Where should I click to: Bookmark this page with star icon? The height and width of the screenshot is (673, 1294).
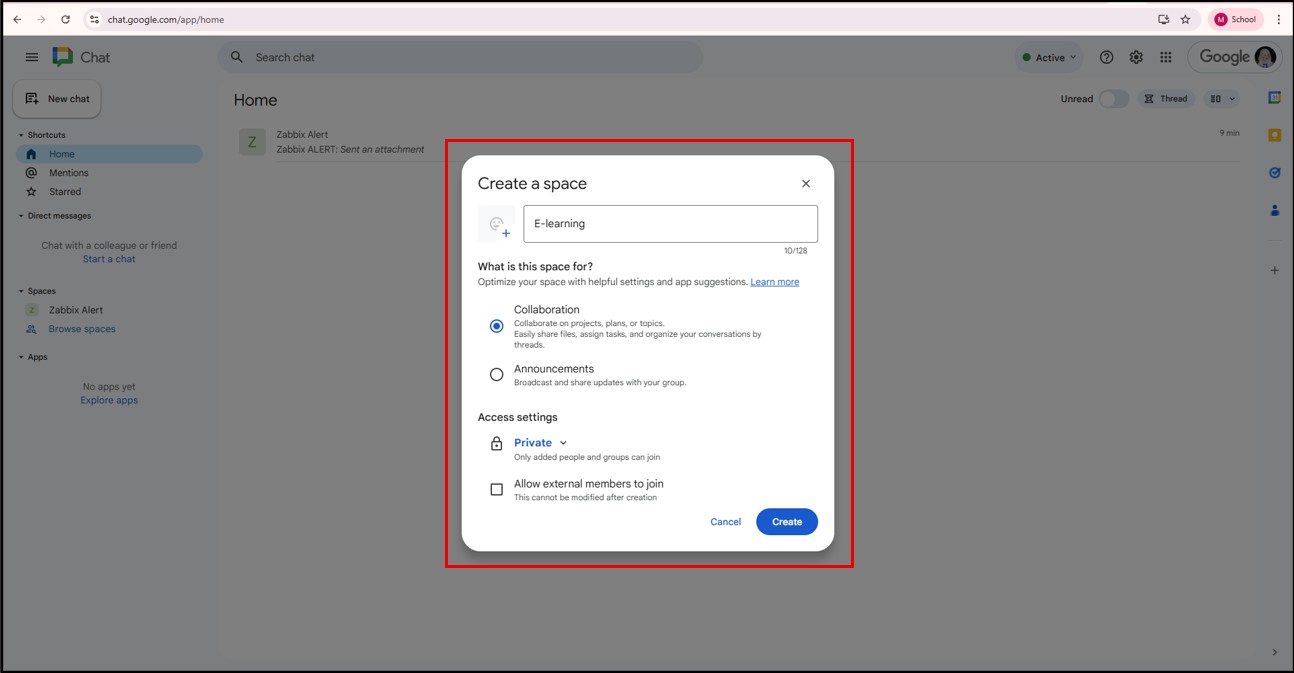coord(1185,19)
